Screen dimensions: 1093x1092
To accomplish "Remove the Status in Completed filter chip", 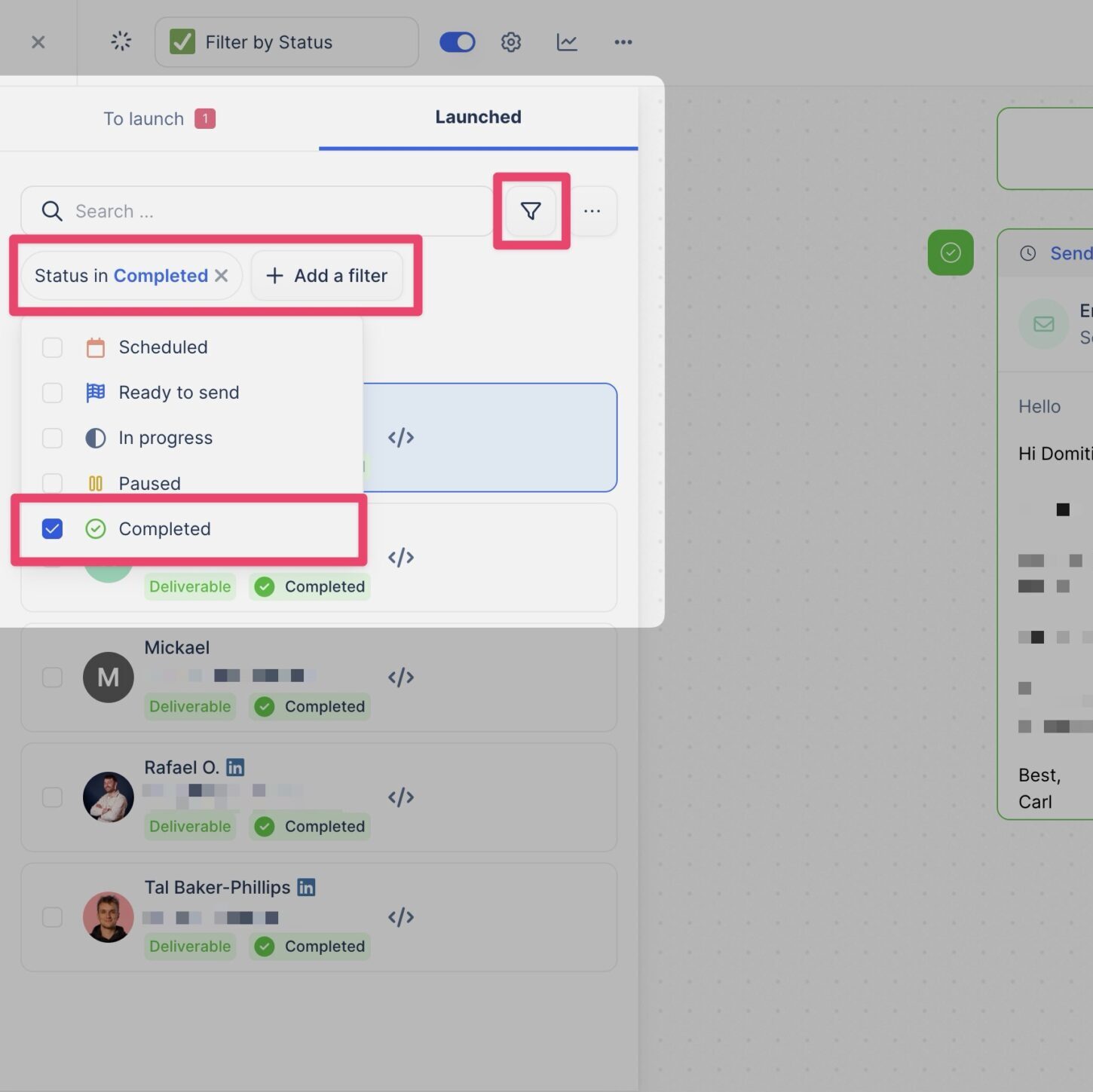I will [222, 276].
